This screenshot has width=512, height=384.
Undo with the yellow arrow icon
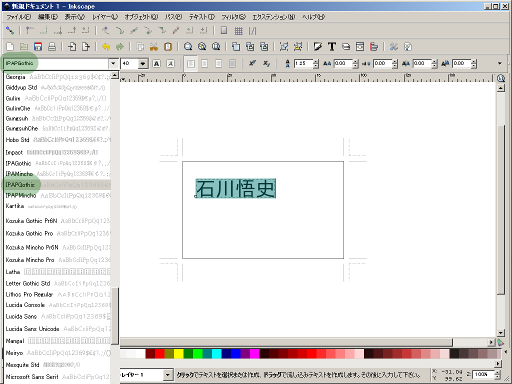106,47
